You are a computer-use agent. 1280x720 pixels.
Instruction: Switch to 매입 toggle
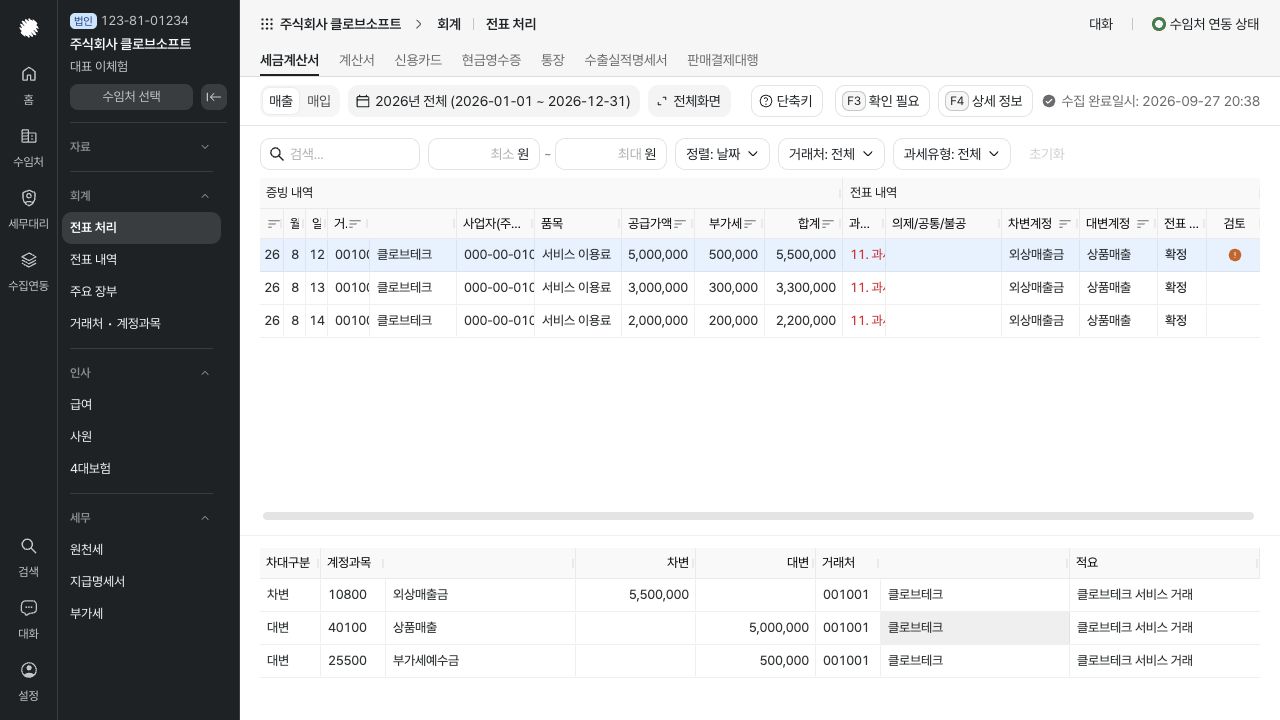(x=319, y=101)
